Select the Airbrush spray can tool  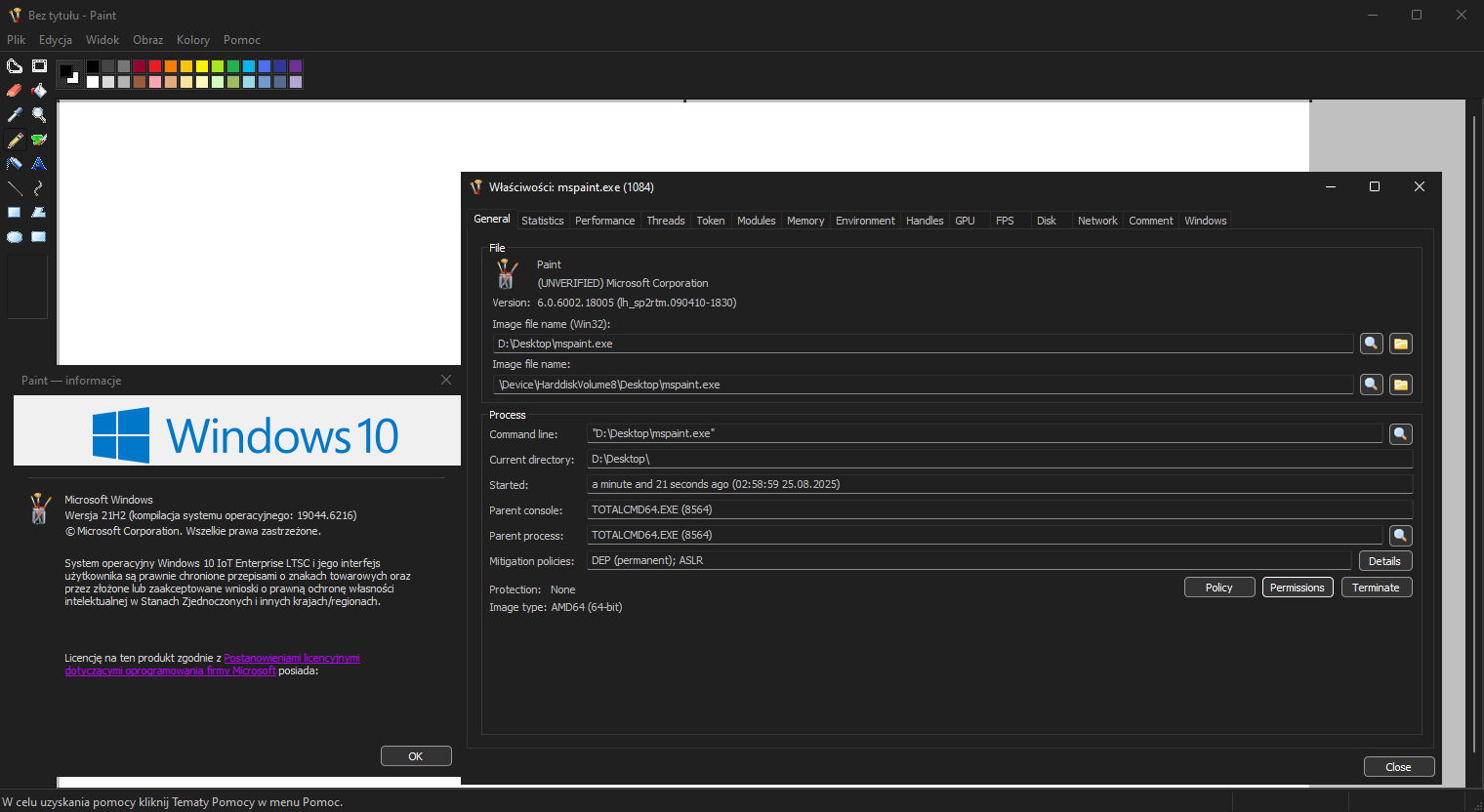[15, 164]
